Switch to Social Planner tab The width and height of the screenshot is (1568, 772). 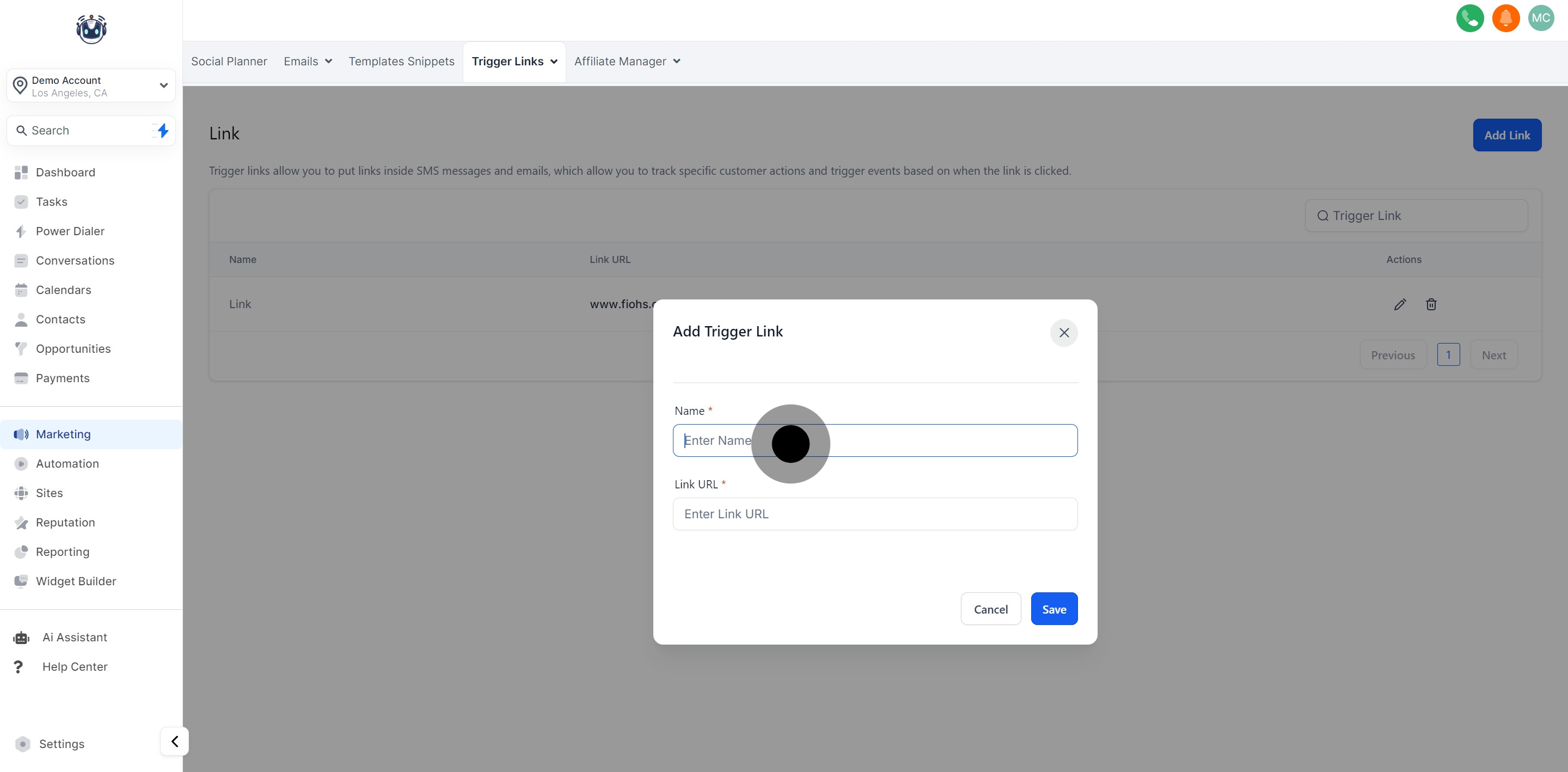229,62
